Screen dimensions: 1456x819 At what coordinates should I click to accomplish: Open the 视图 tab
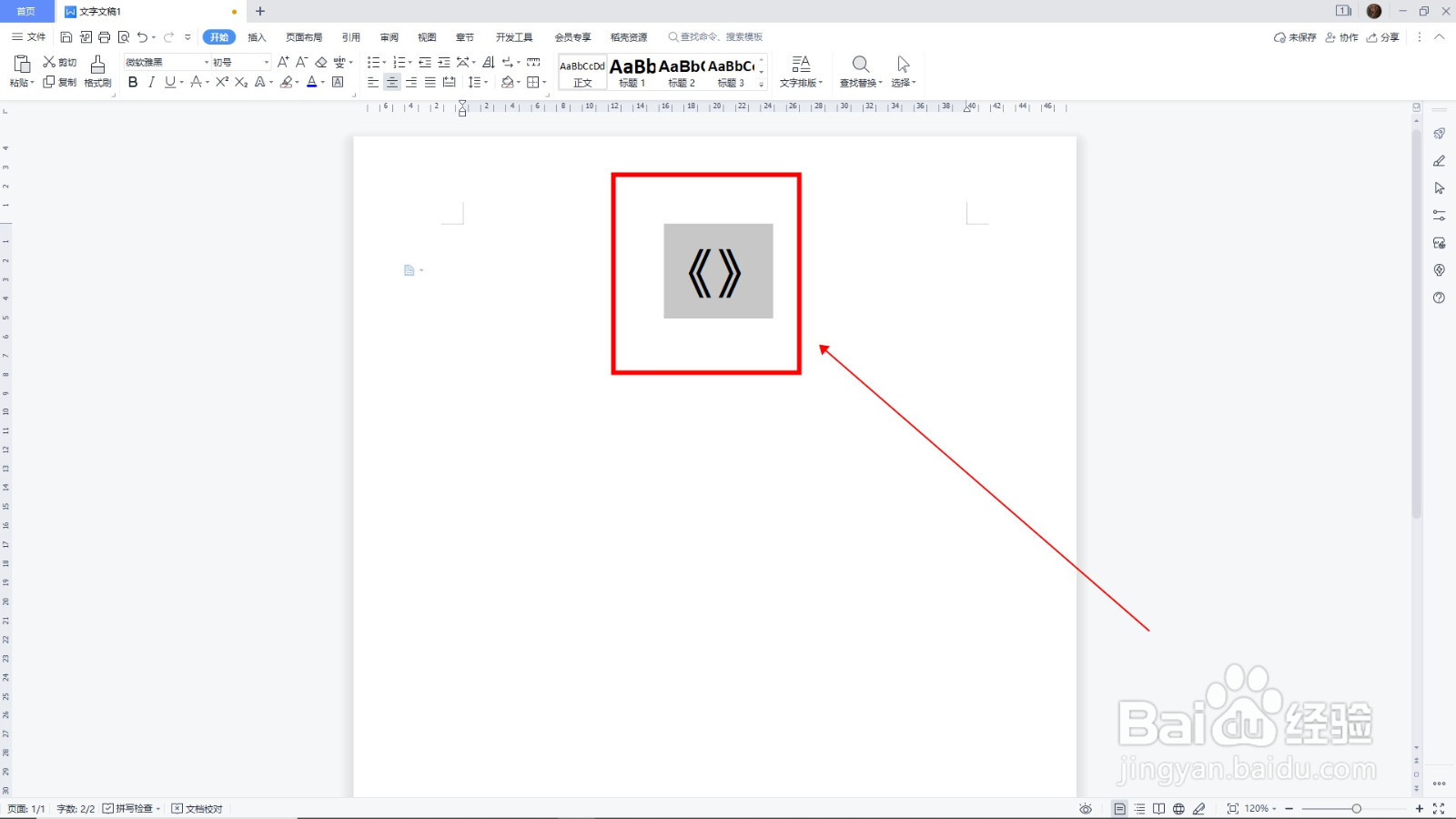427,37
